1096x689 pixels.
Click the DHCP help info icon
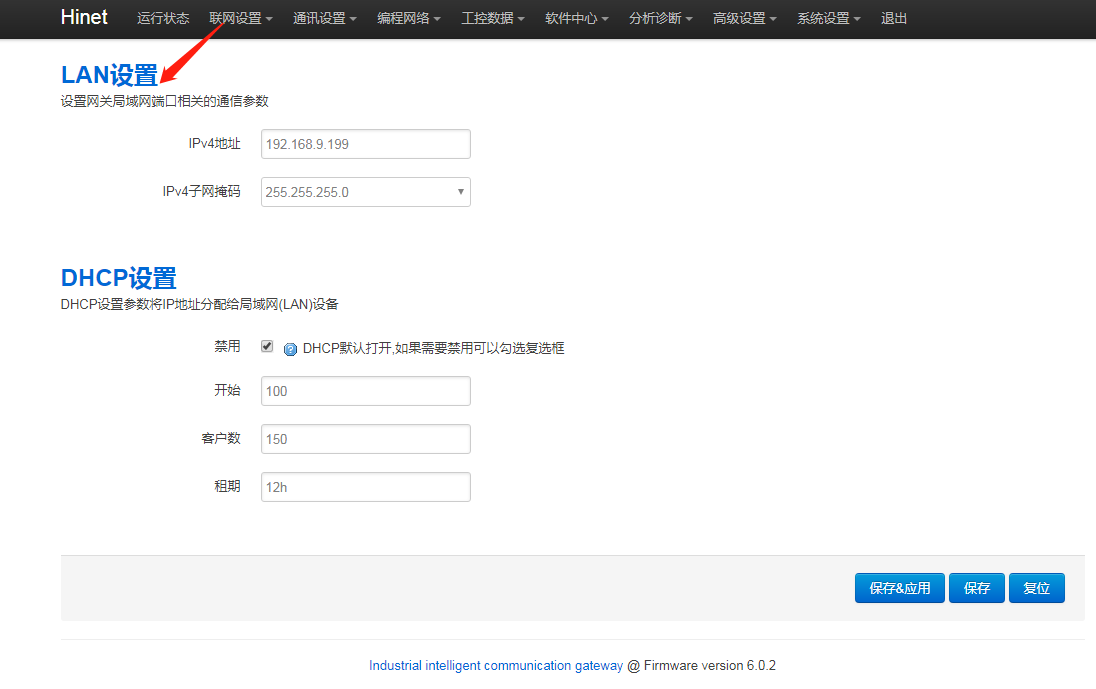[x=291, y=349]
